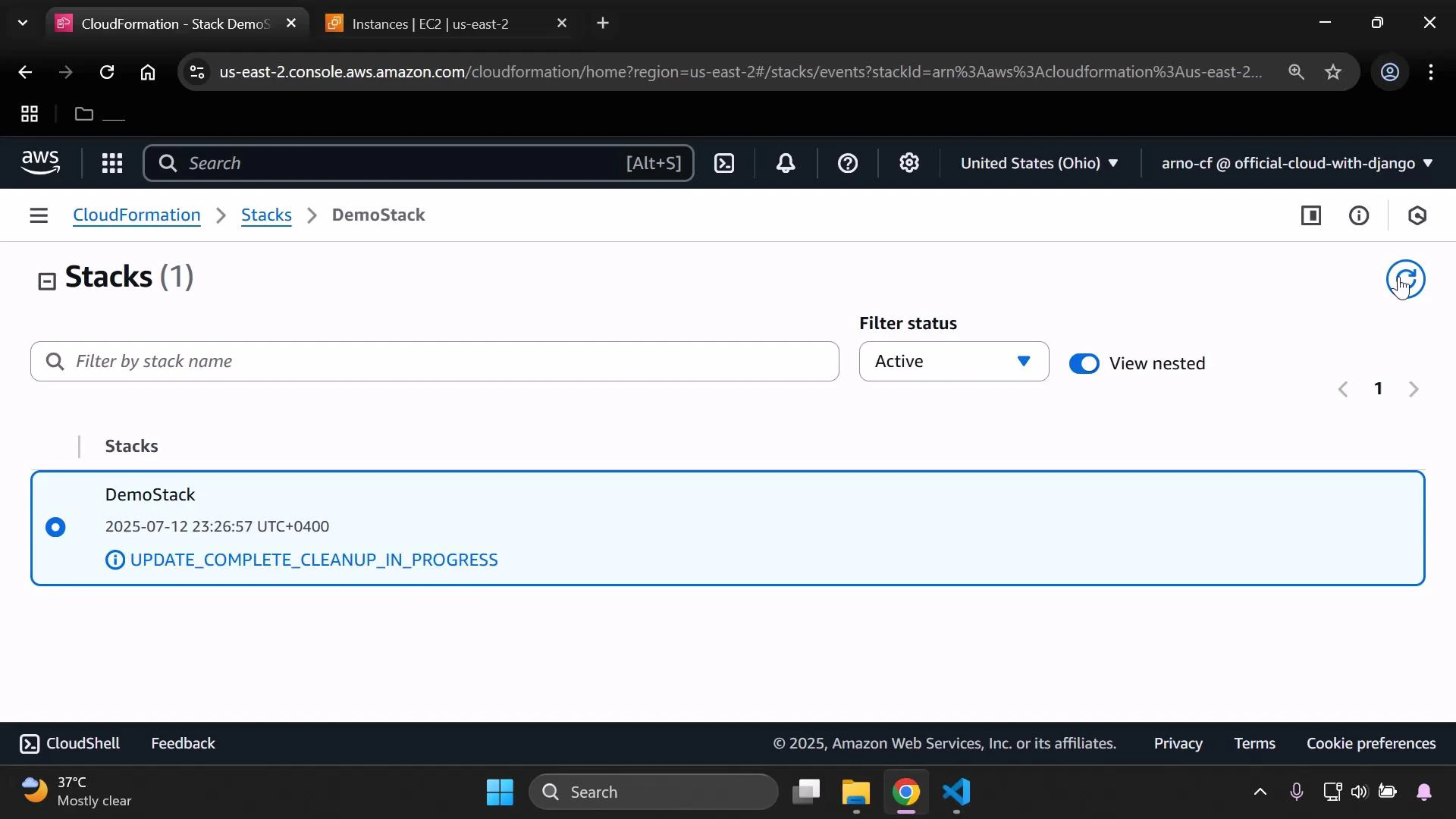Click the microphone icon in system tray
This screenshot has height=819, width=1456.
[x=1297, y=792]
